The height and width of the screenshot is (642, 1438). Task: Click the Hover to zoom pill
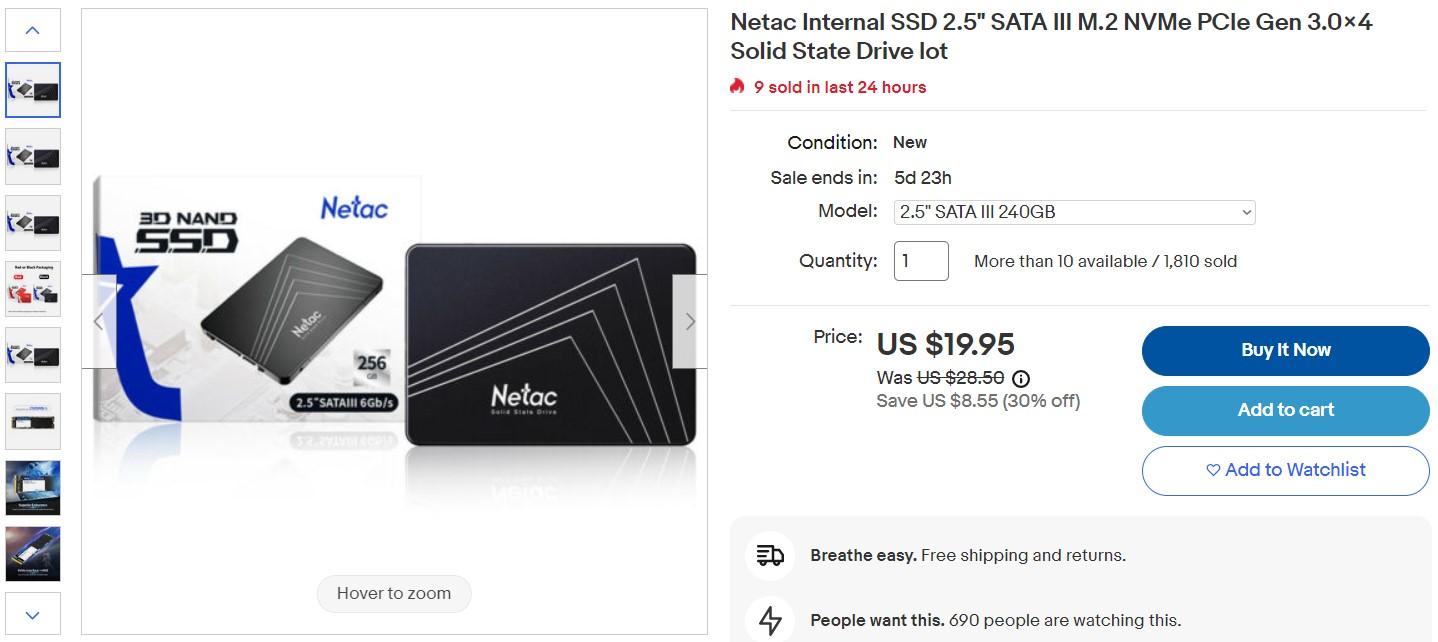click(x=393, y=593)
